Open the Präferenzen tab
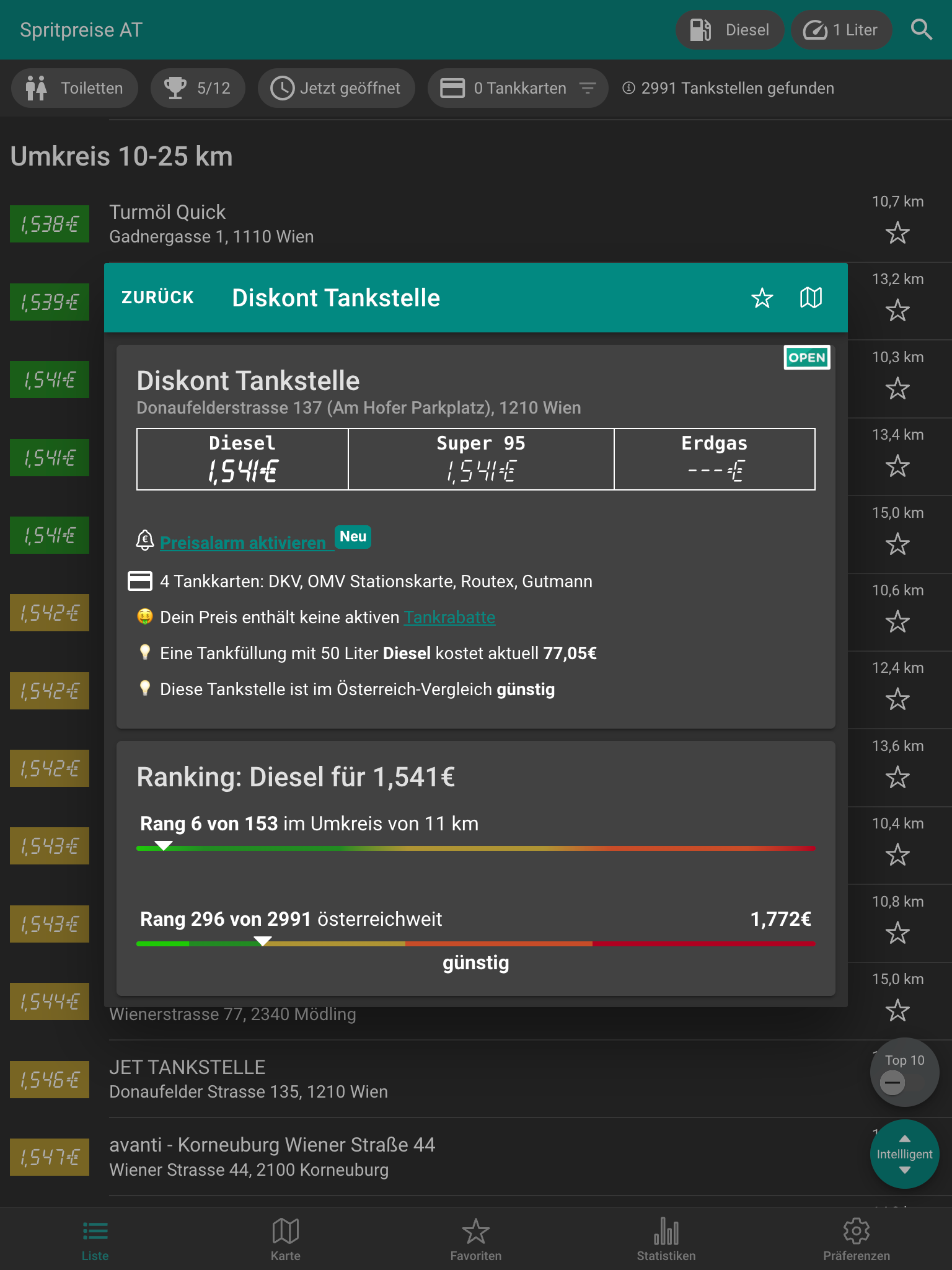952x1270 pixels. (x=857, y=1239)
